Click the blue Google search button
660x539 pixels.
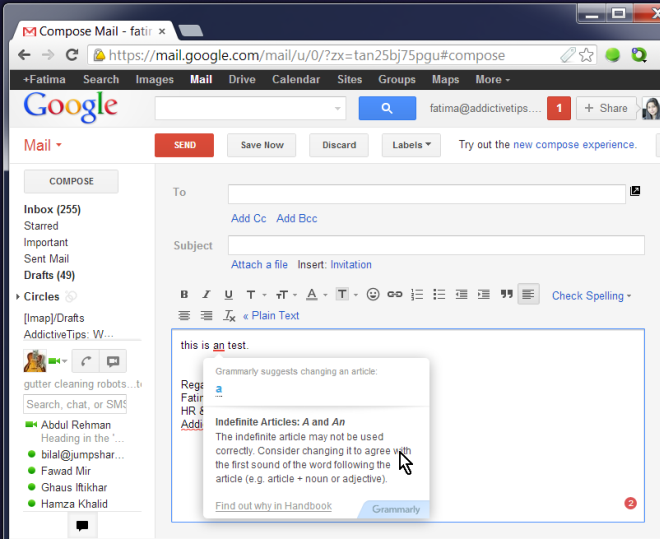coord(387,108)
